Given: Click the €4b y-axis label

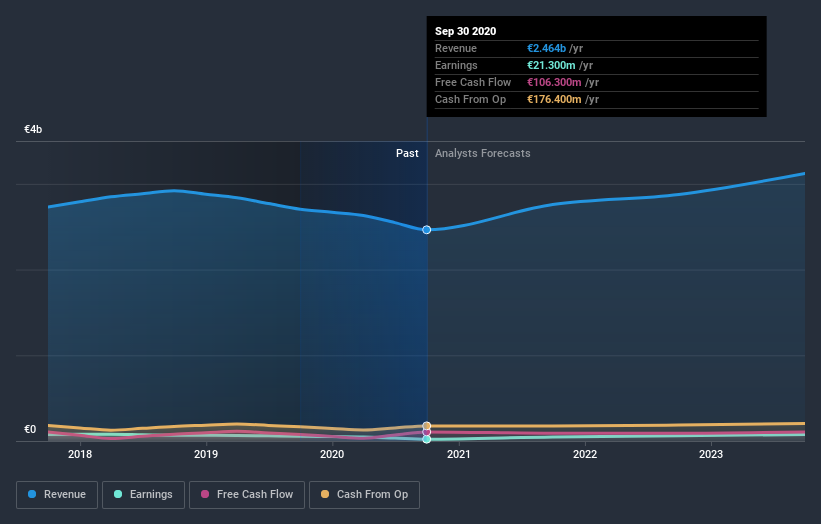Looking at the screenshot, I should 33,129.
